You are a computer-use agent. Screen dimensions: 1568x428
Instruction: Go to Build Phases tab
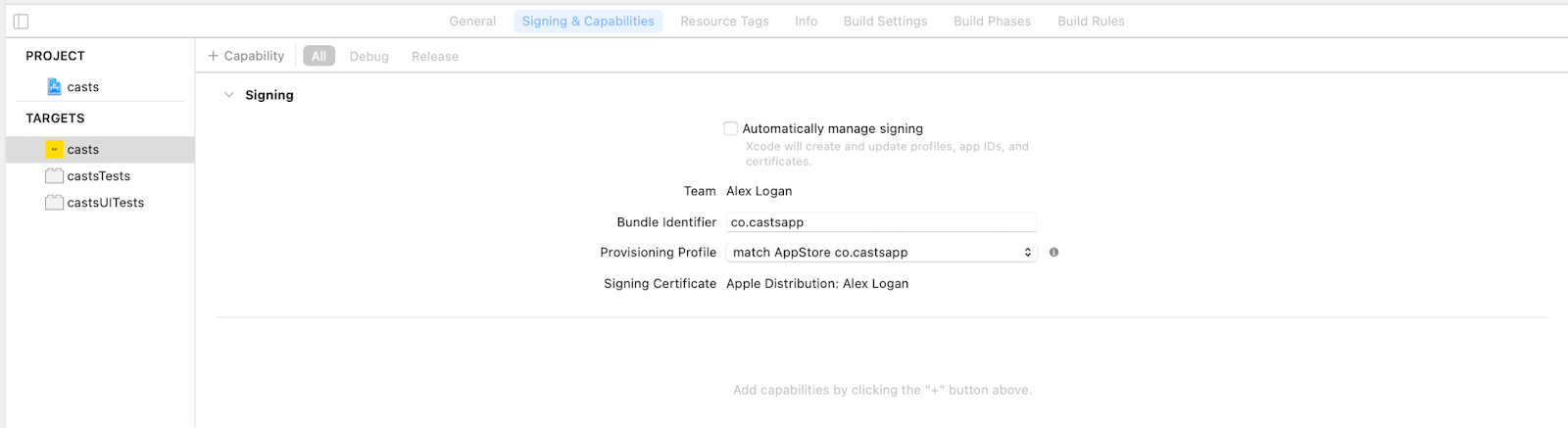point(992,21)
